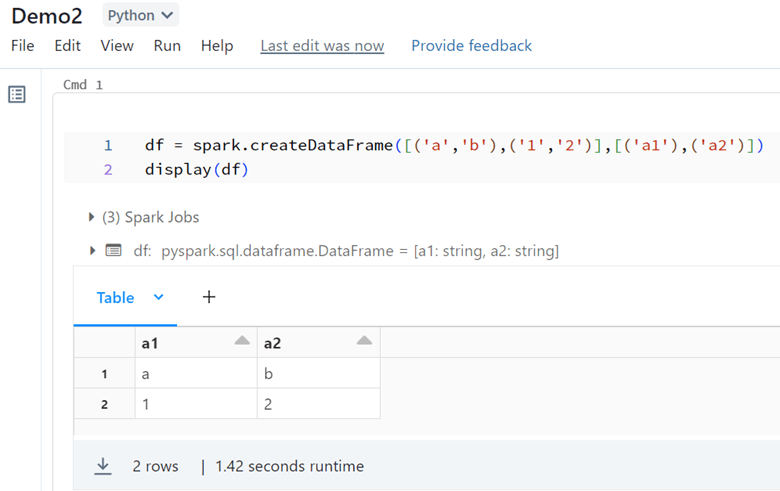
Task: Click the Provide feedback link
Action: [x=471, y=46]
